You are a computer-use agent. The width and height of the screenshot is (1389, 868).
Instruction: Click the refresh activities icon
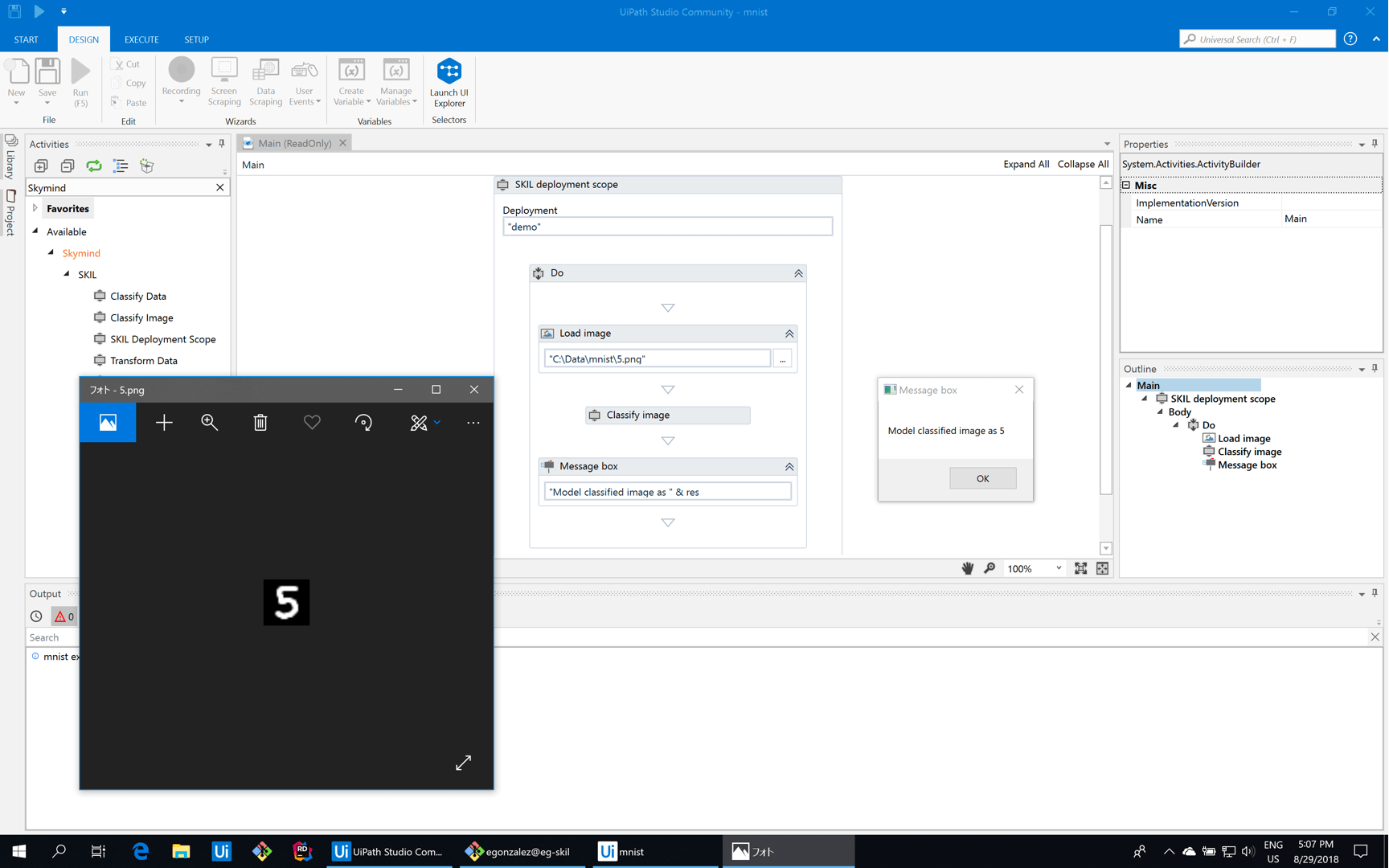(94, 166)
